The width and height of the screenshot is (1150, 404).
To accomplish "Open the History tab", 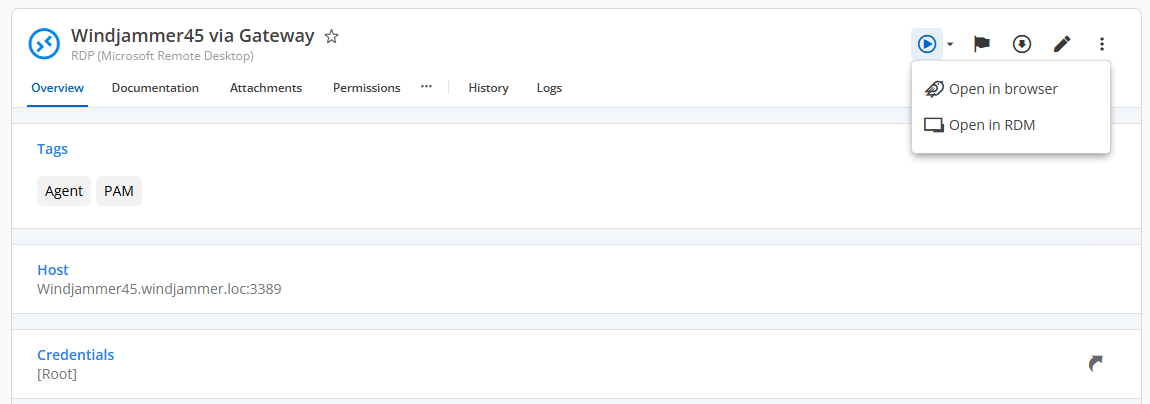I will click(488, 88).
